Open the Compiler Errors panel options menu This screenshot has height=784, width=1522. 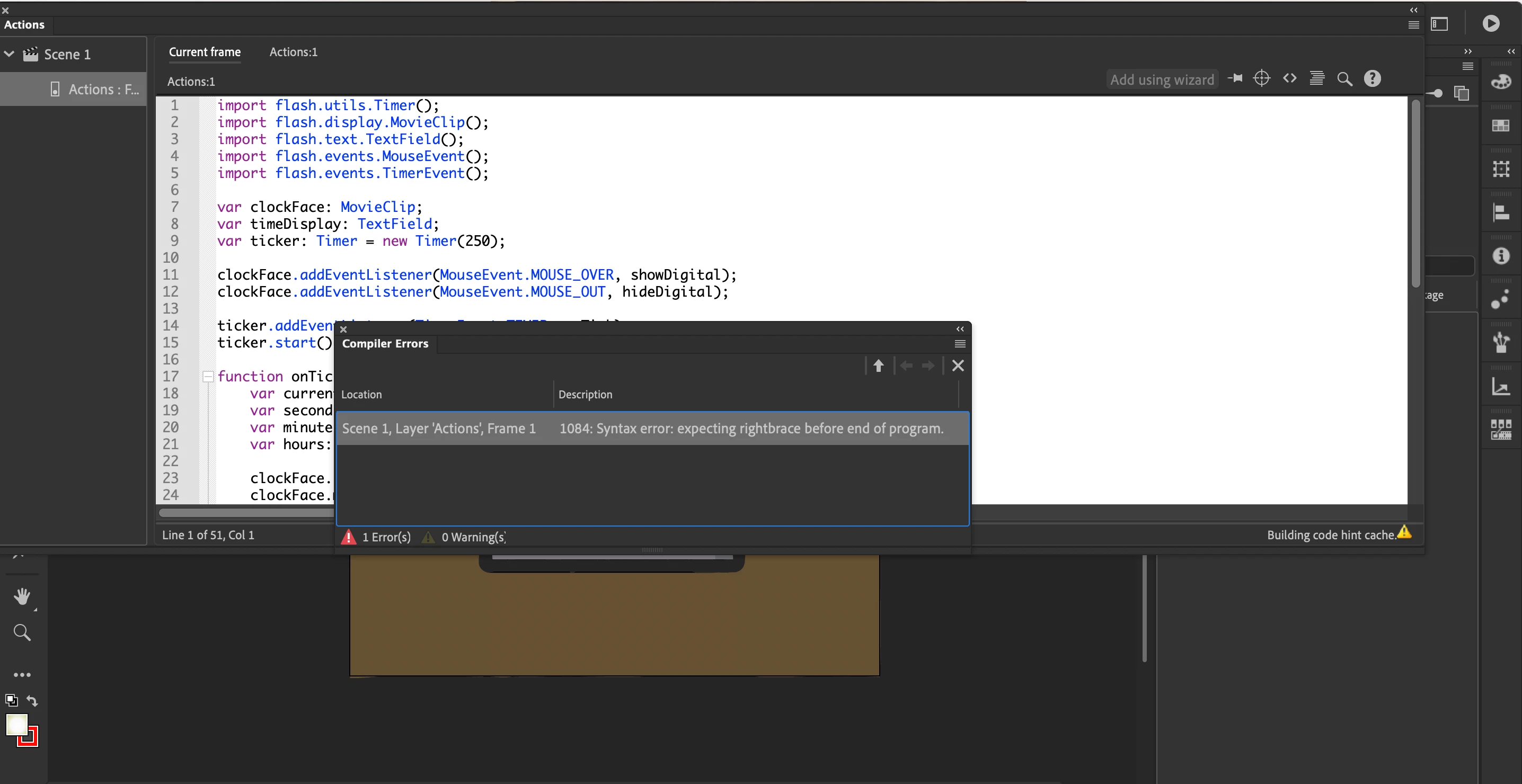[x=960, y=344]
